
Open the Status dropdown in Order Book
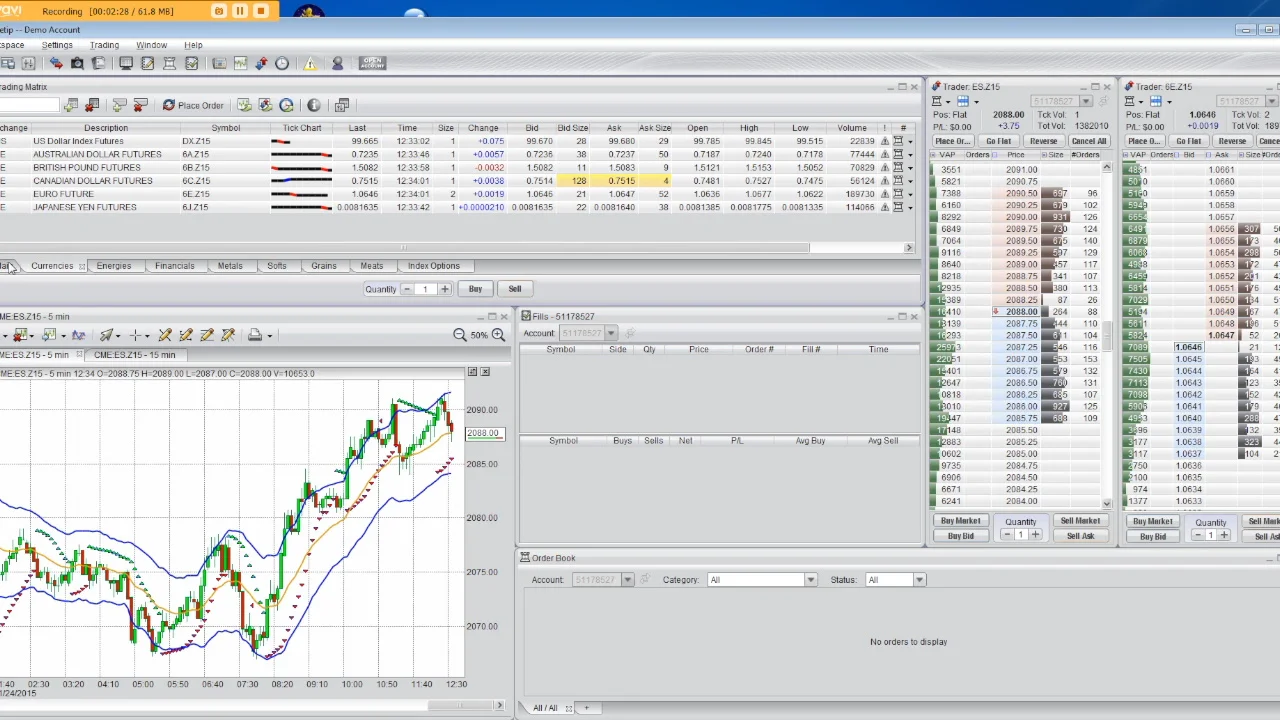[x=919, y=580]
